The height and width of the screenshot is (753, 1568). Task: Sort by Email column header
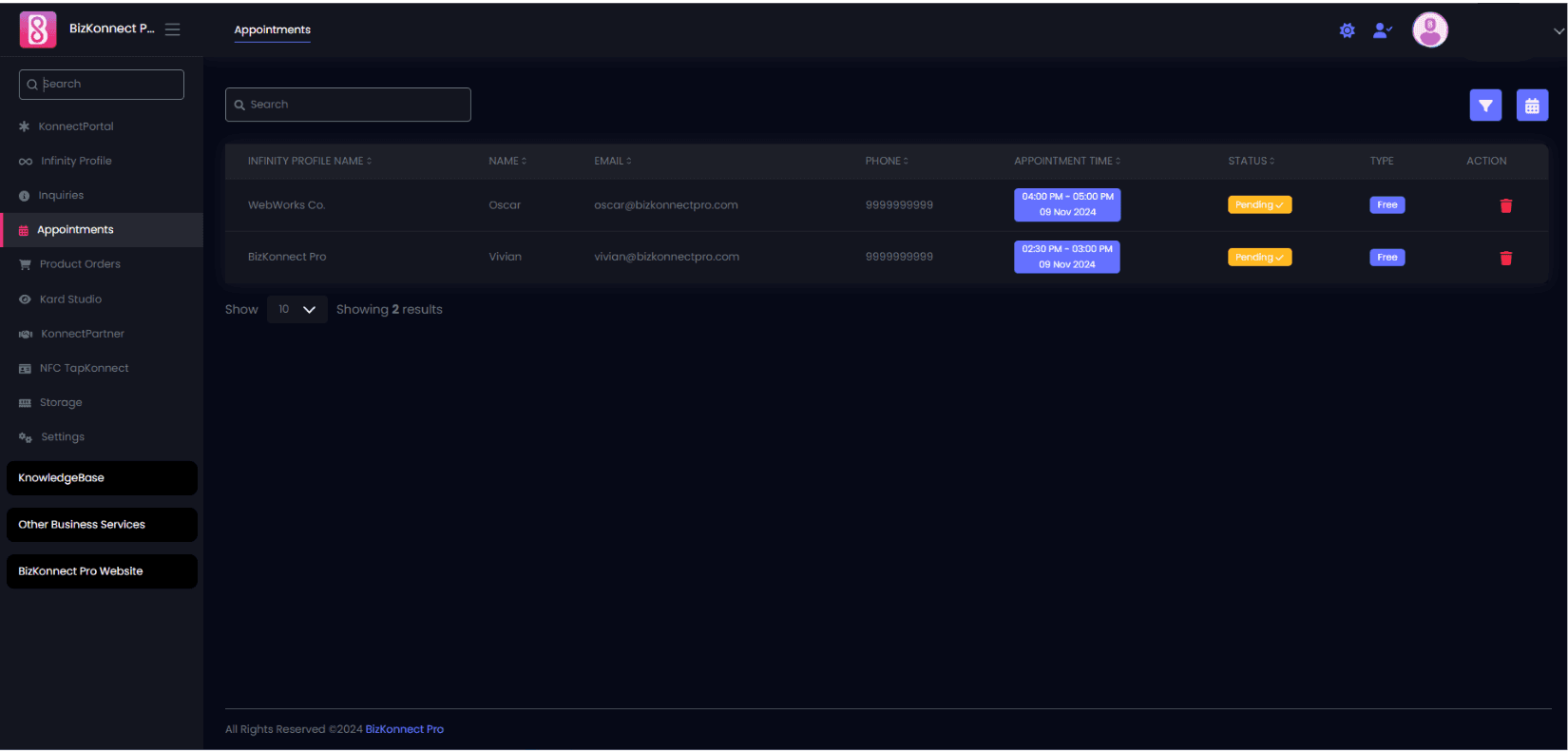coord(613,162)
